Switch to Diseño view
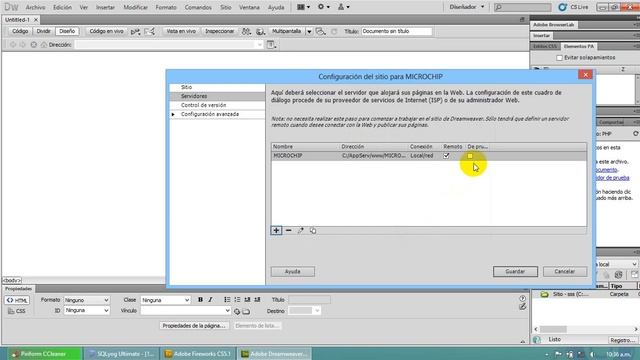This screenshot has height=360, width=640. (x=67, y=31)
